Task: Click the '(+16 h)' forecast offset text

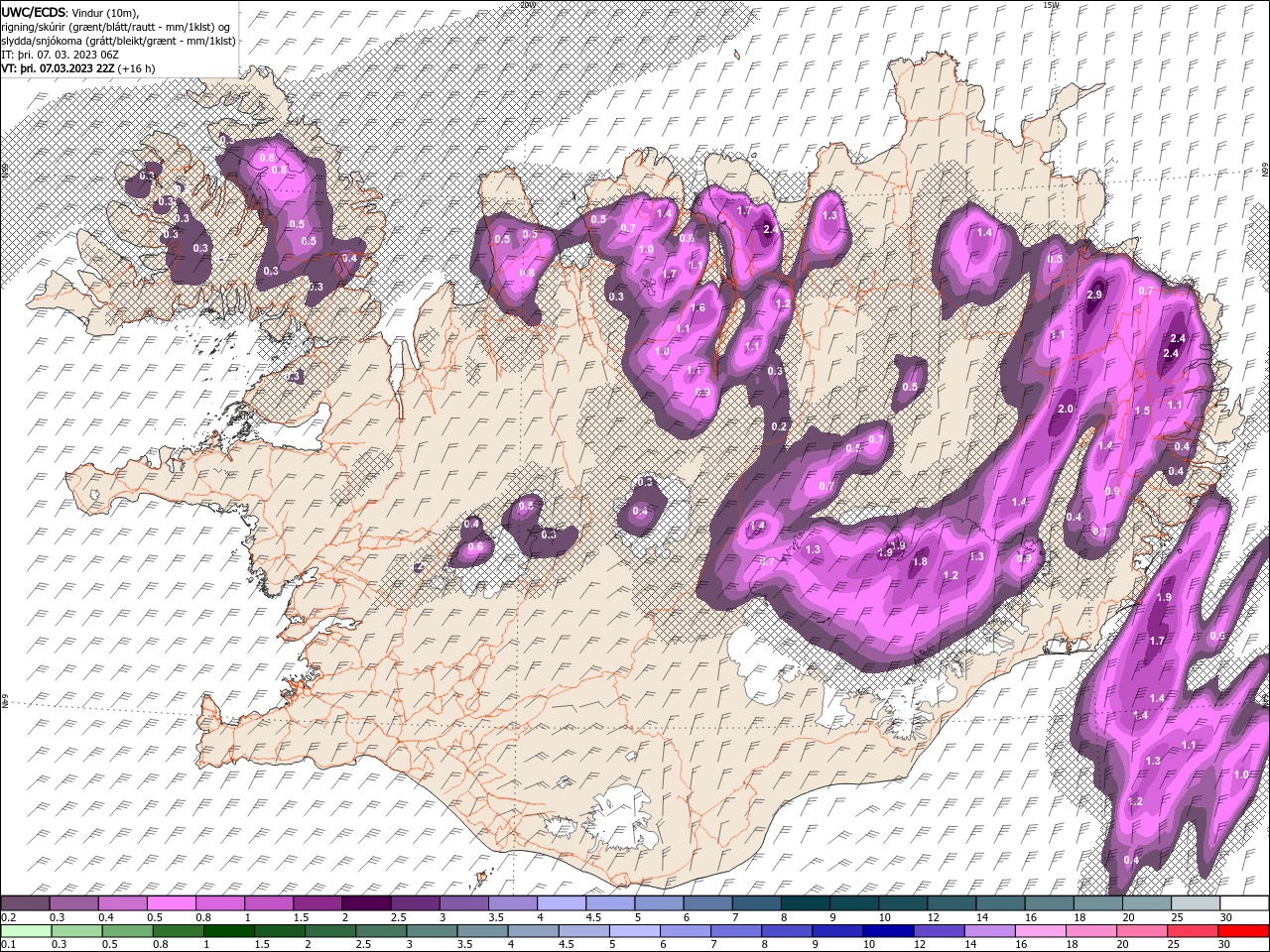Action: (x=137, y=68)
